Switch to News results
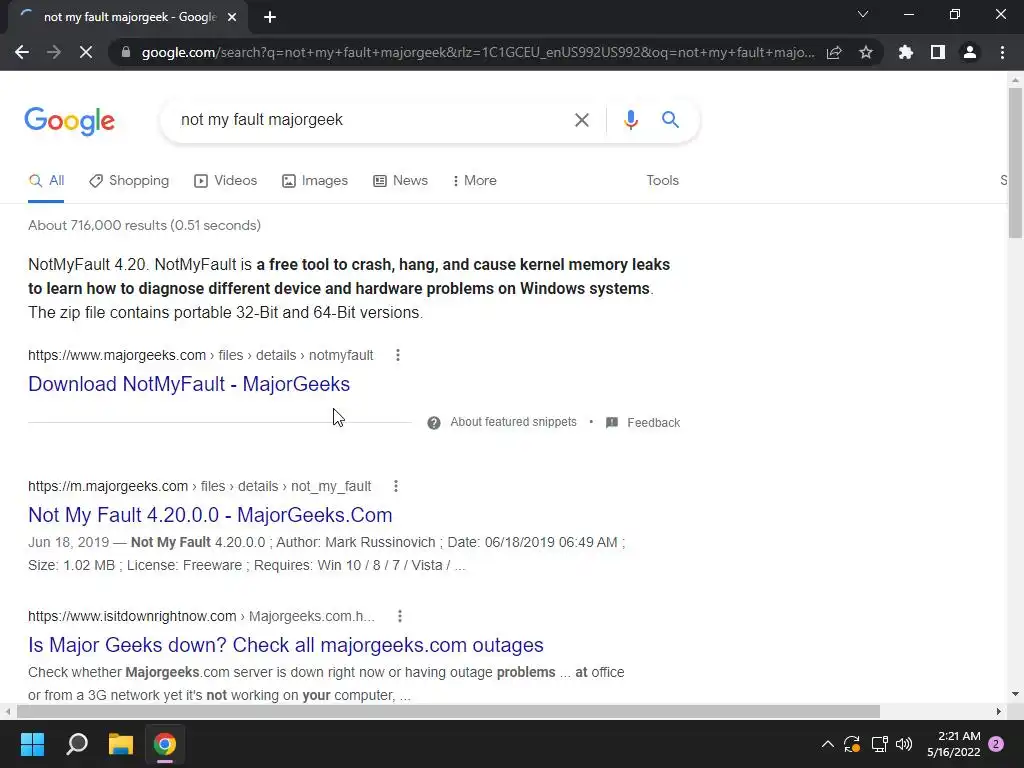This screenshot has height=768, width=1024. pos(400,181)
